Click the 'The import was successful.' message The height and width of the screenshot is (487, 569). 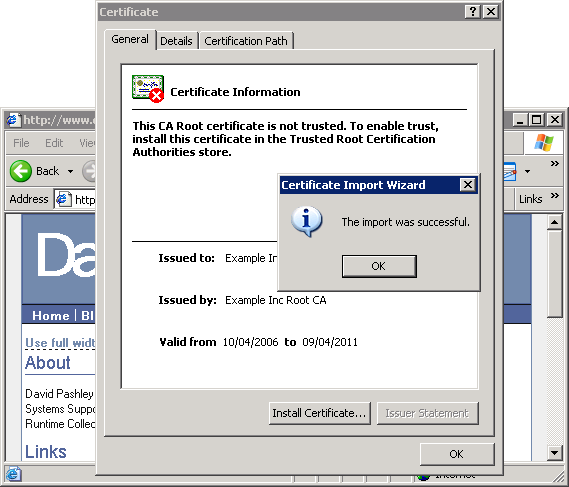click(405, 222)
